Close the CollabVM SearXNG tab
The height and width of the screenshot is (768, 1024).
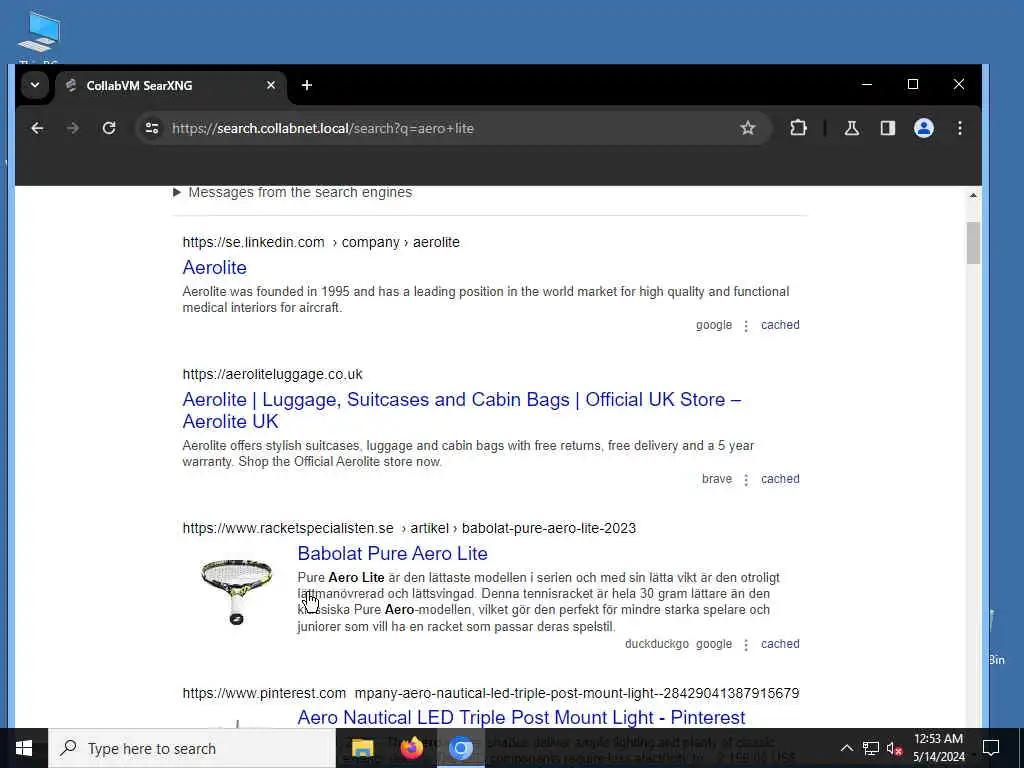tap(271, 86)
